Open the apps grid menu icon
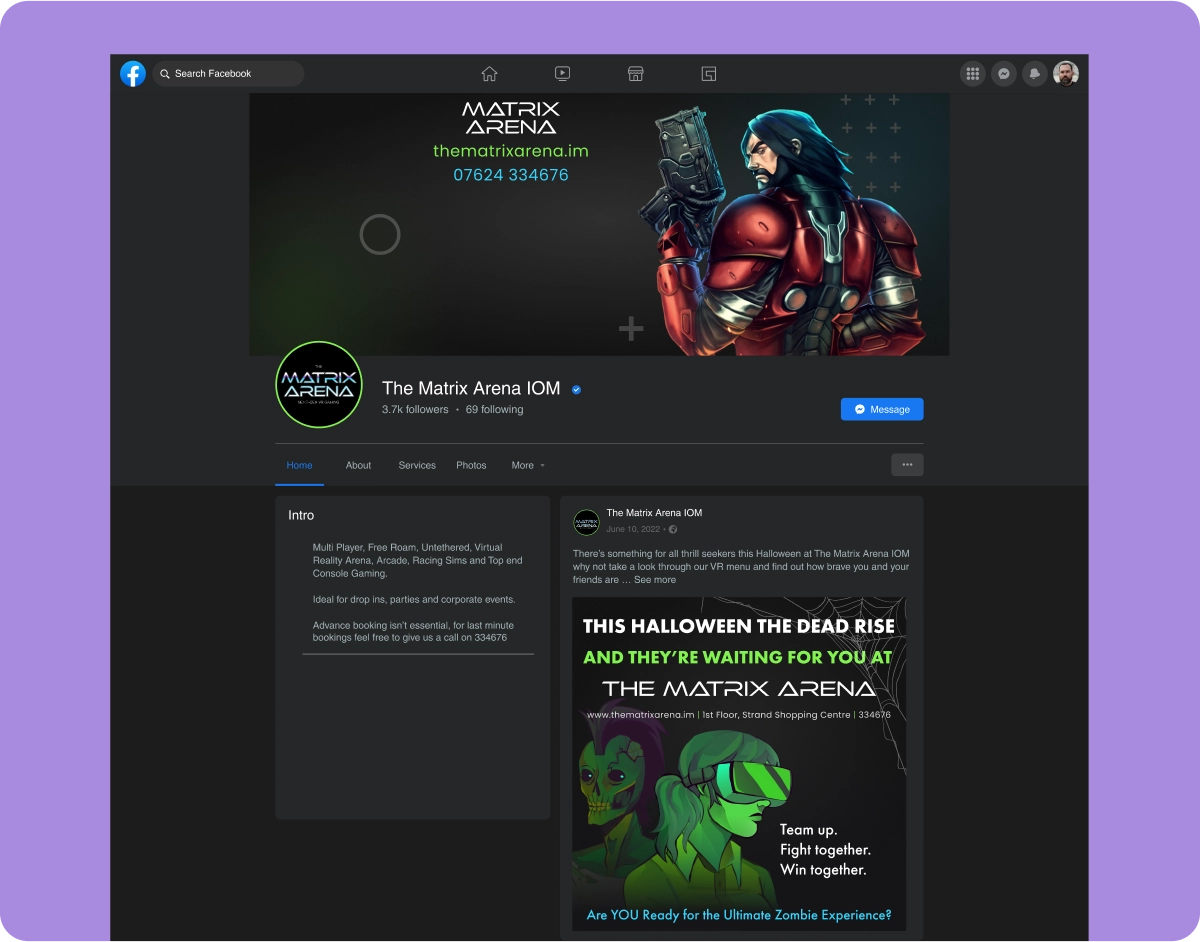 tap(972, 74)
